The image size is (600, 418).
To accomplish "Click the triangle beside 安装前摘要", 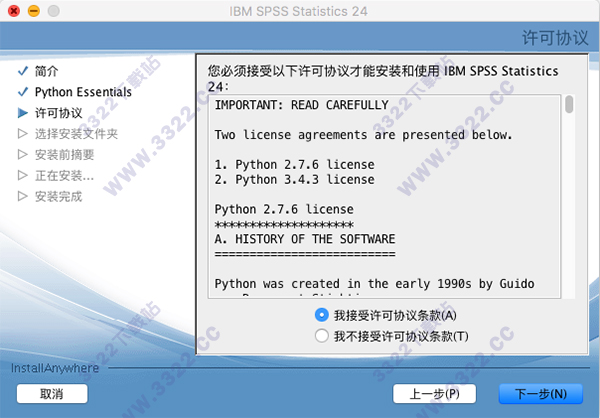I will [23, 155].
